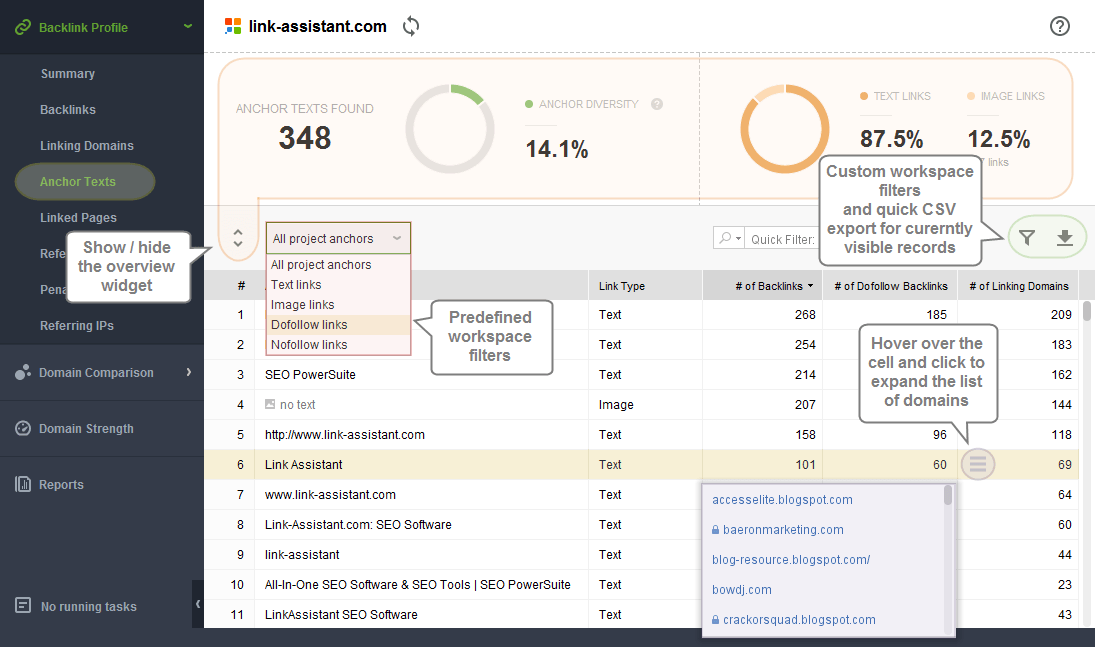Open the help question mark icon

point(1059,27)
